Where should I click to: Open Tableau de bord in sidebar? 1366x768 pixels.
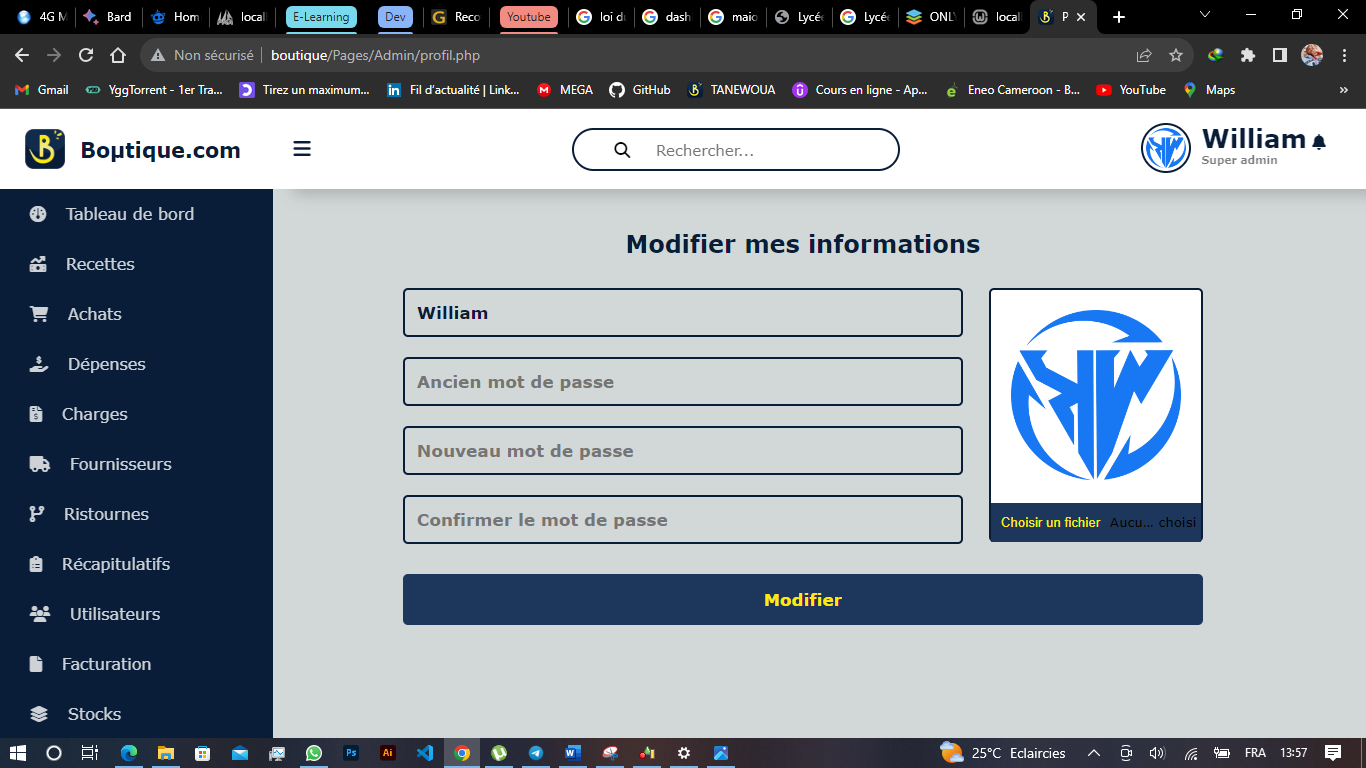(x=129, y=214)
